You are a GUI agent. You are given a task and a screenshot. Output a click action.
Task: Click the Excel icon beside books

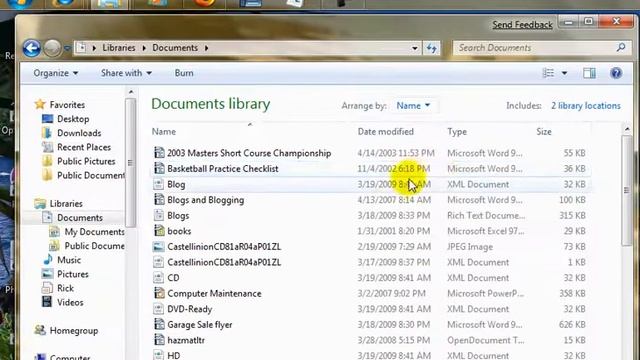pyautogui.click(x=159, y=231)
